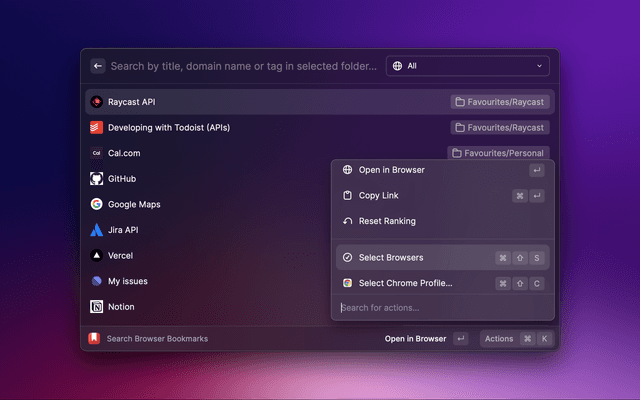Click the Jira API bookmark icon
Screen dimensions: 640x400
pyautogui.click(x=97, y=230)
